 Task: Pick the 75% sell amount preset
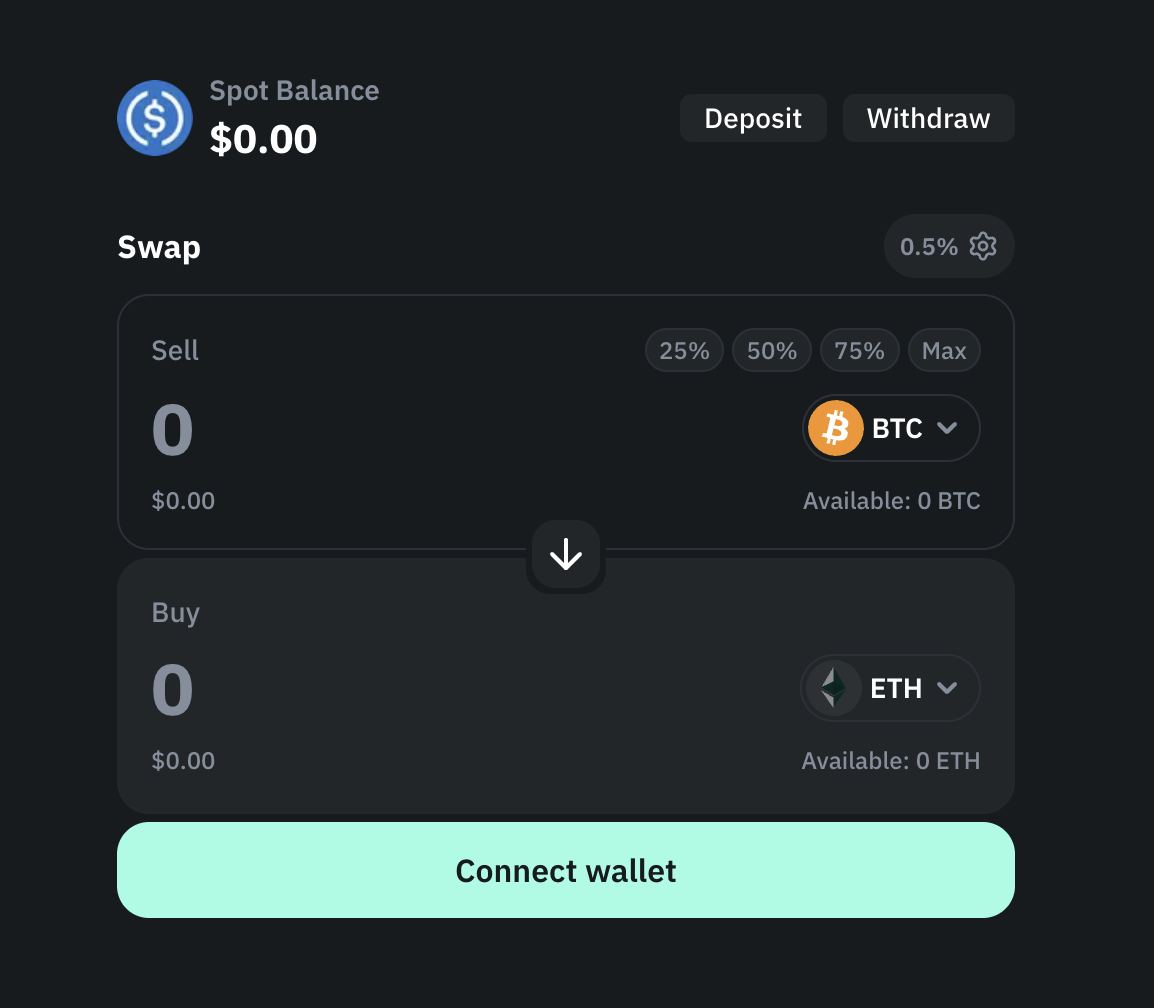(860, 351)
